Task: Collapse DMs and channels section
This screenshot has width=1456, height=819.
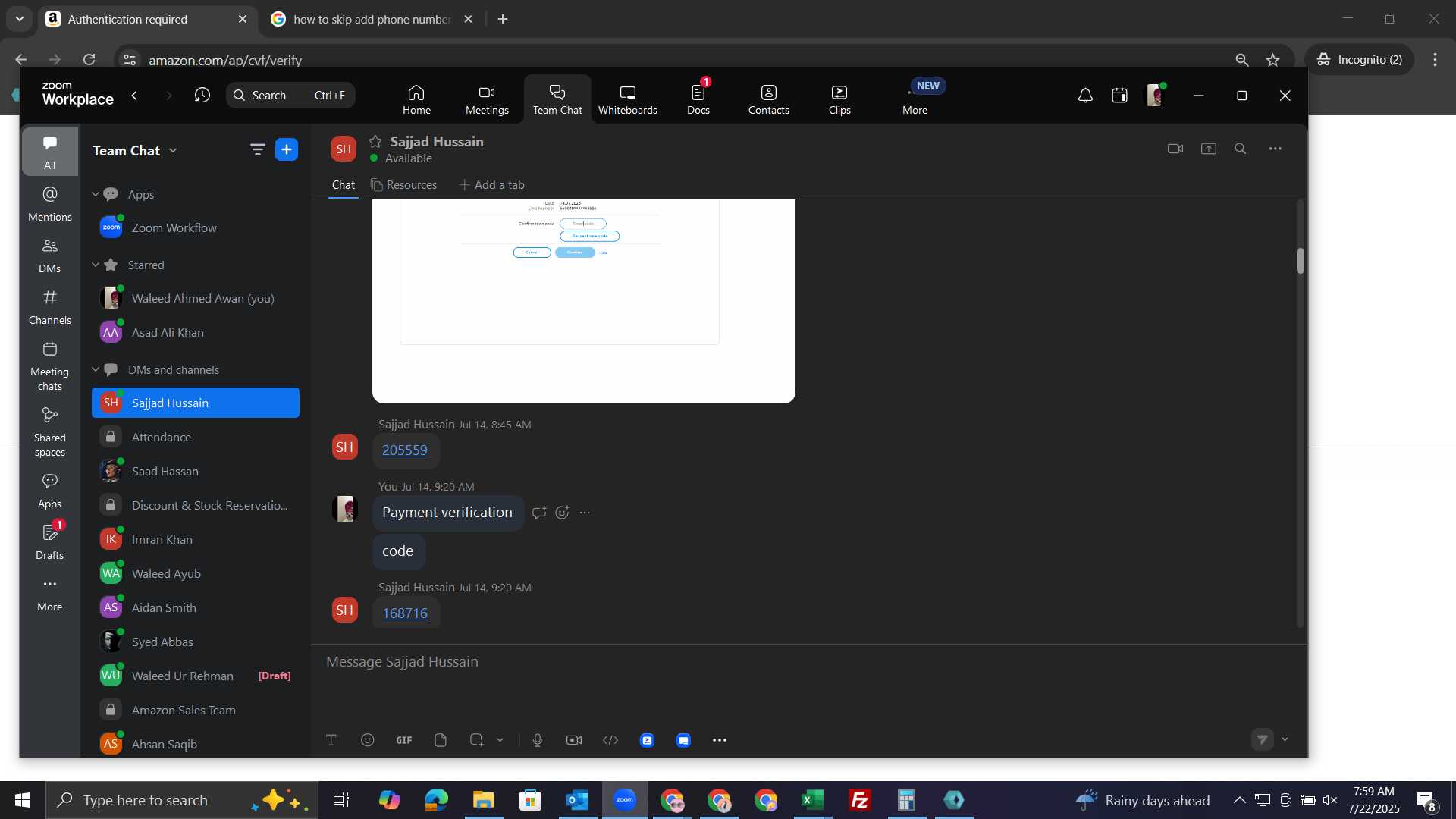Action: [x=96, y=369]
